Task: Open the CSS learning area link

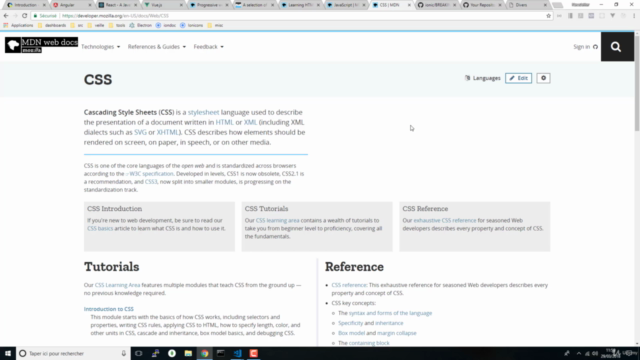Action: [278, 220]
